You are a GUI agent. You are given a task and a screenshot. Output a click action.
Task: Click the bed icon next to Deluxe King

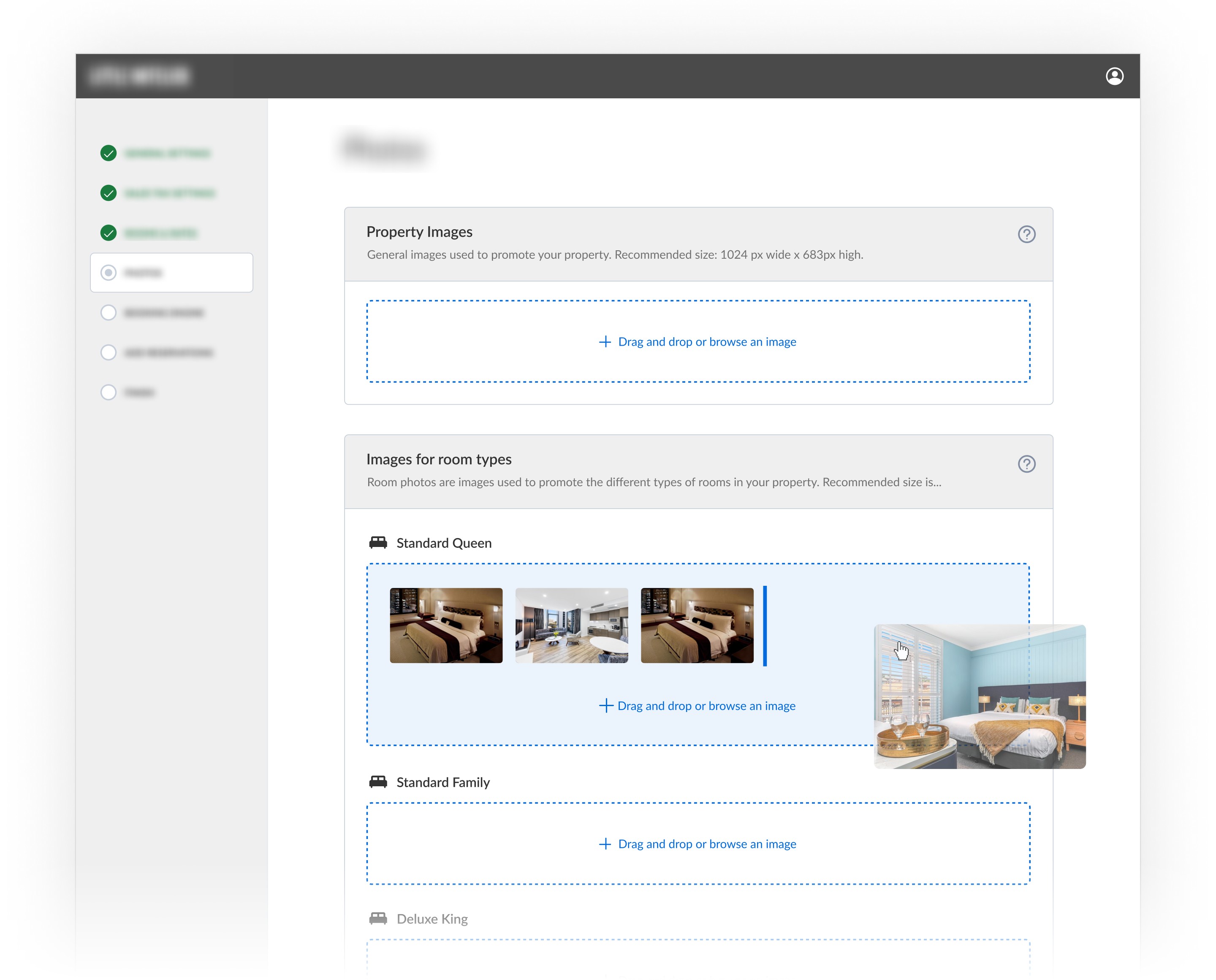pyautogui.click(x=378, y=918)
